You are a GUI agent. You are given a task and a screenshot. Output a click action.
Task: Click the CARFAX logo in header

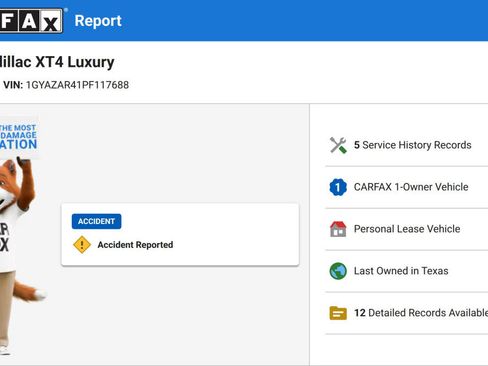(x=31, y=21)
